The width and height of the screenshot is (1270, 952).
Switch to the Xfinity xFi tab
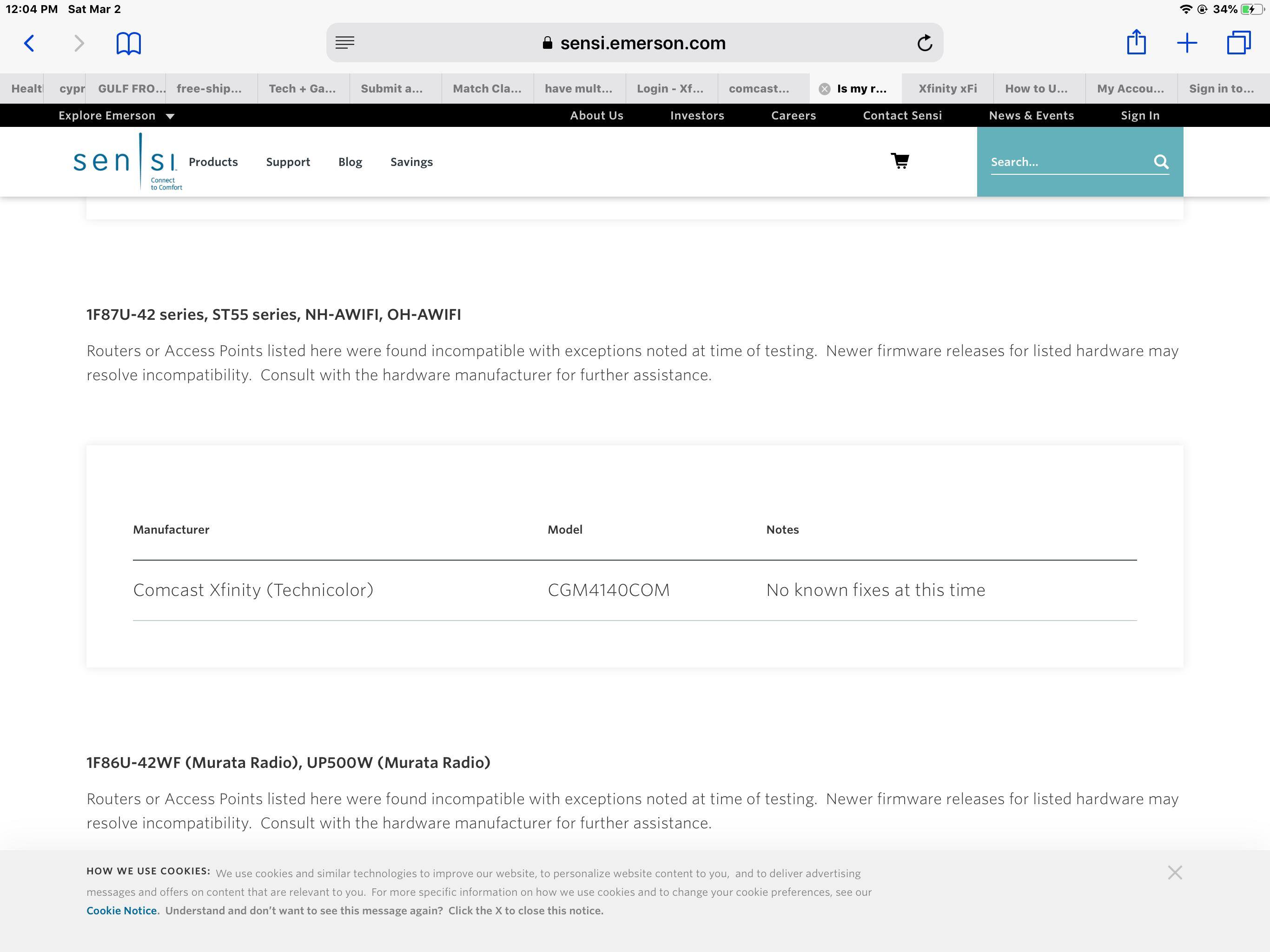947,88
